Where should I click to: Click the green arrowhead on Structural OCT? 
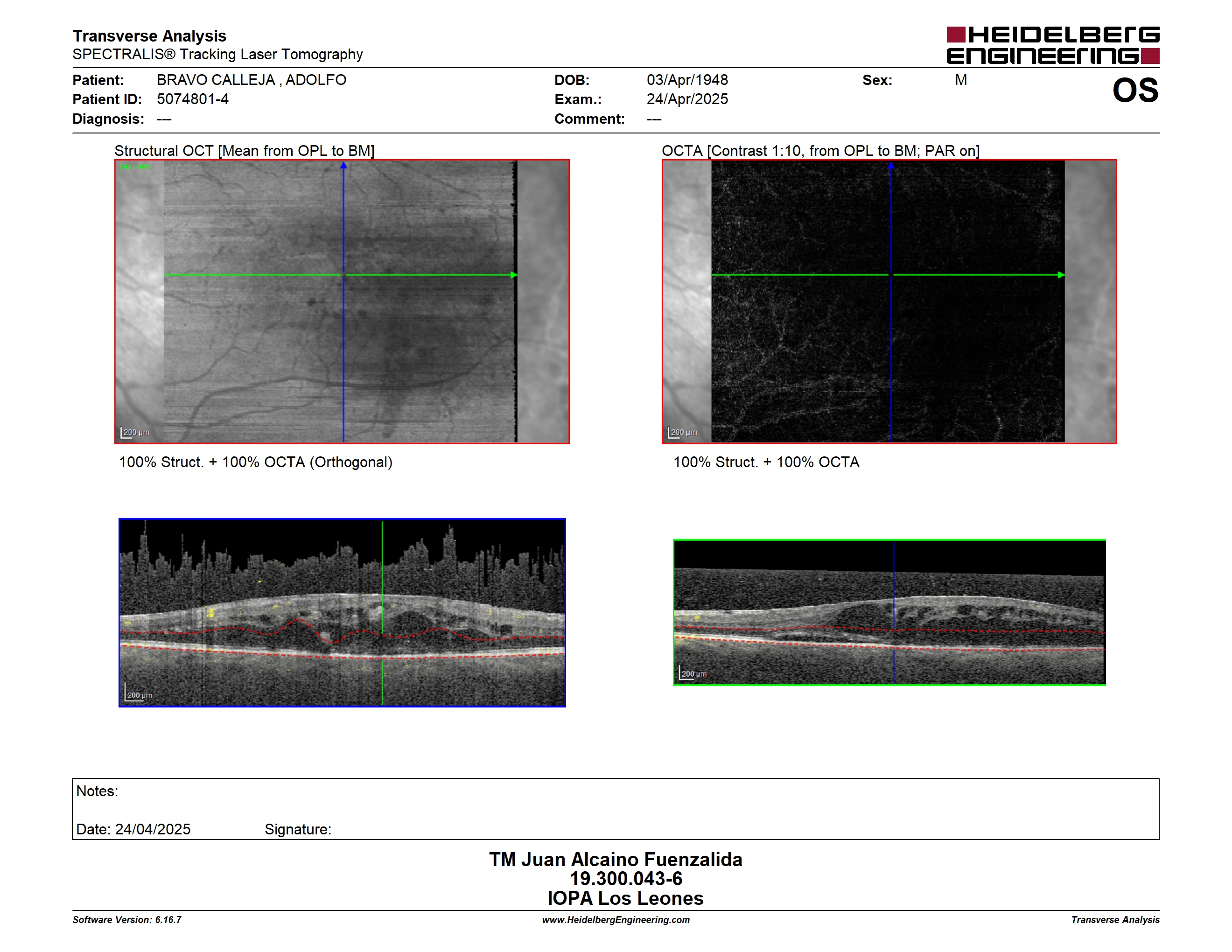[x=514, y=275]
